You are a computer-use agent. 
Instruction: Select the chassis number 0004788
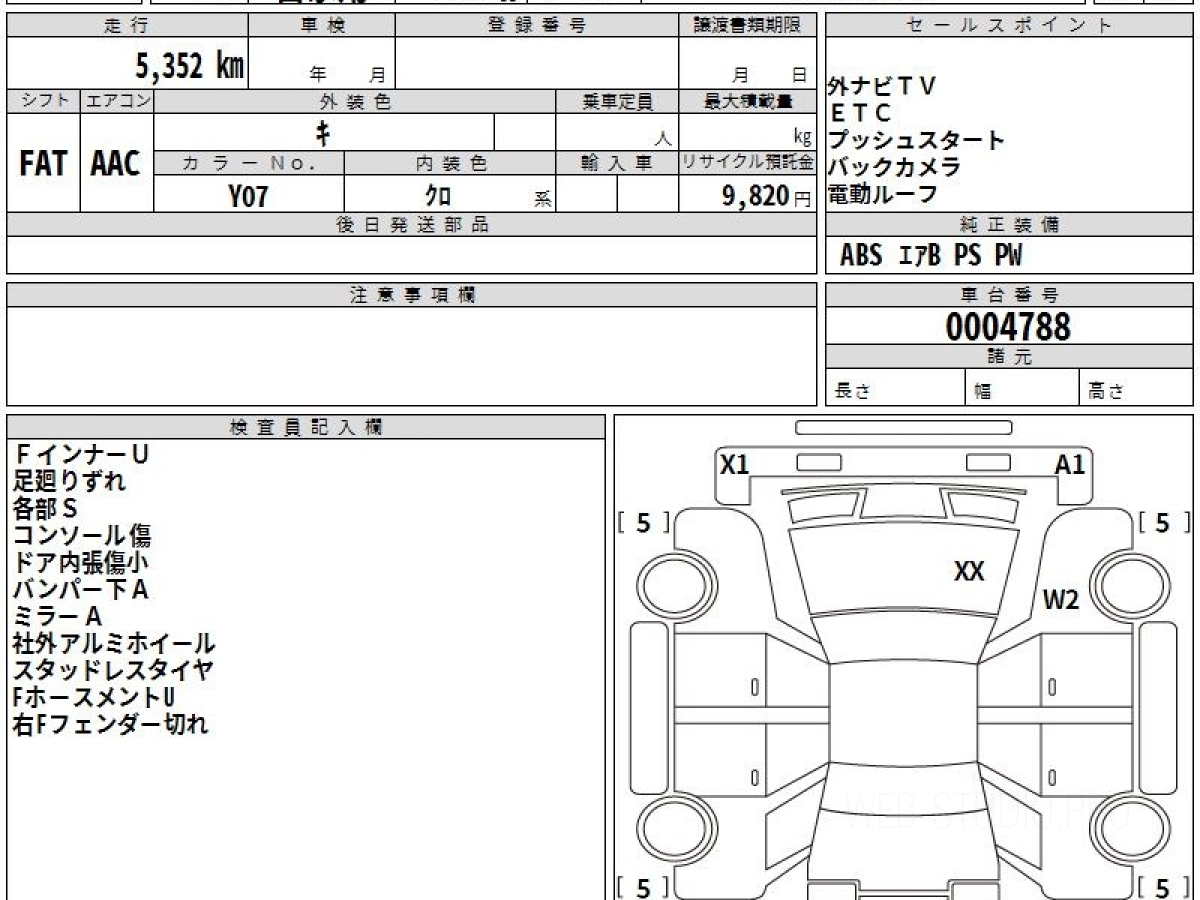coord(1008,327)
